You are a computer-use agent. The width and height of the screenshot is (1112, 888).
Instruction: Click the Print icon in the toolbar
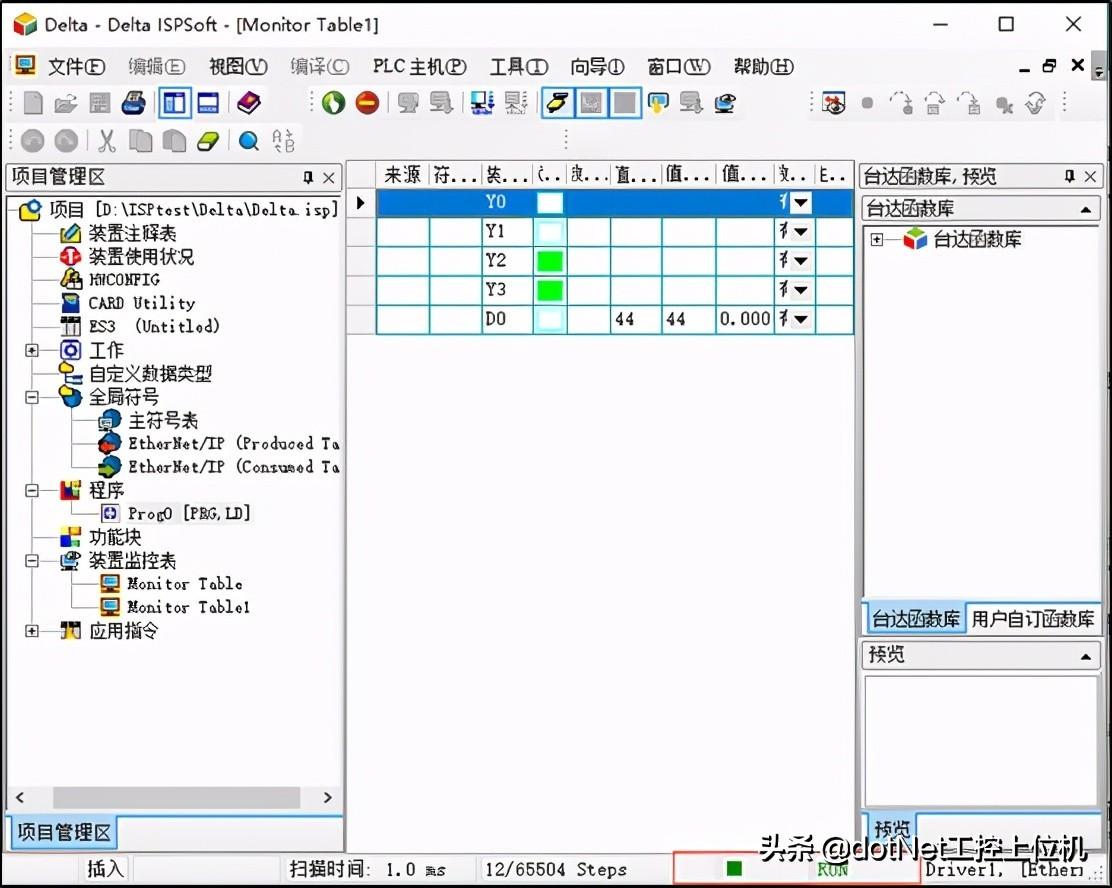133,104
